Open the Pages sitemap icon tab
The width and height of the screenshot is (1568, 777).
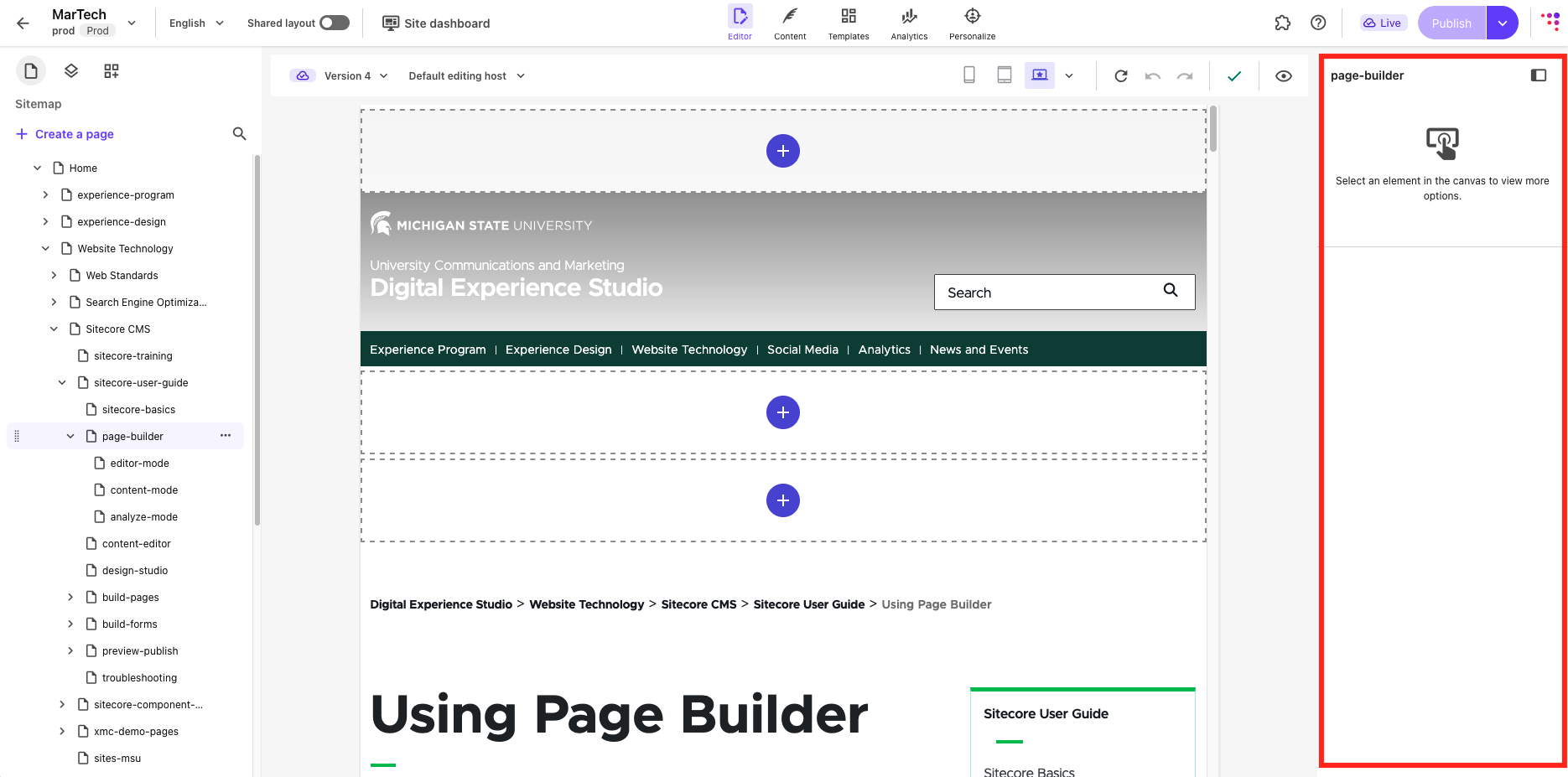tap(31, 71)
